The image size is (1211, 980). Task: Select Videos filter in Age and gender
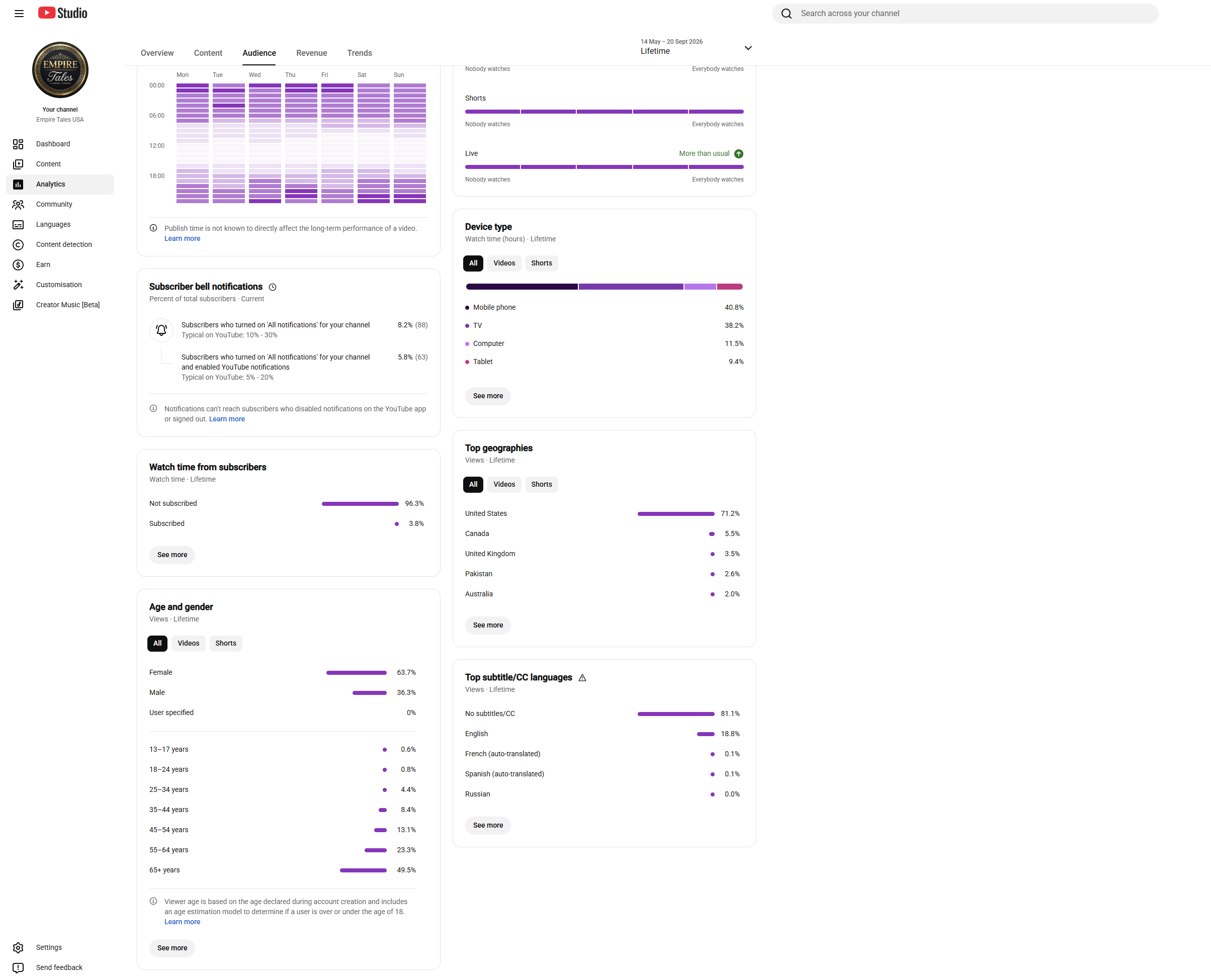coord(189,643)
